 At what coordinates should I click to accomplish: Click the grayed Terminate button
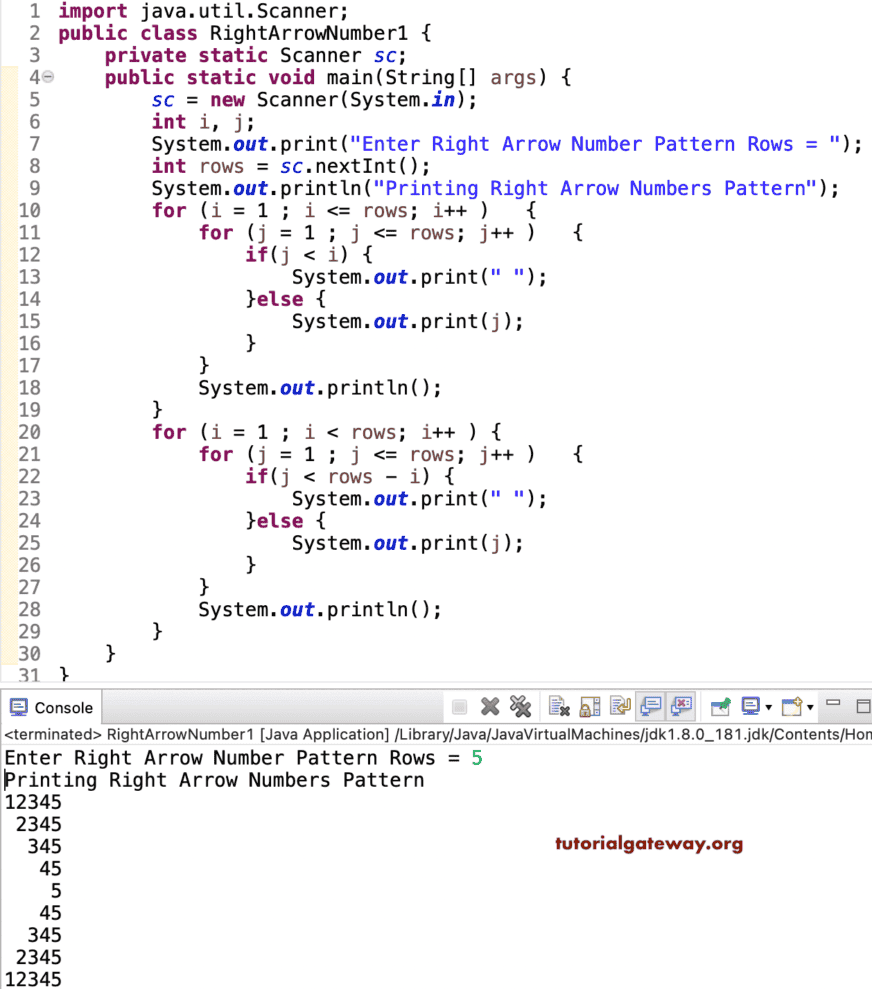[458, 706]
